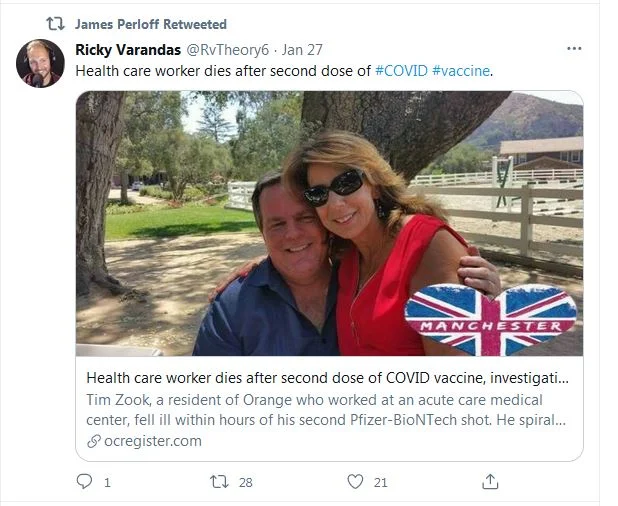The width and height of the screenshot is (618, 506).
Task: Open the tweet more options menu
Action: 574,48
